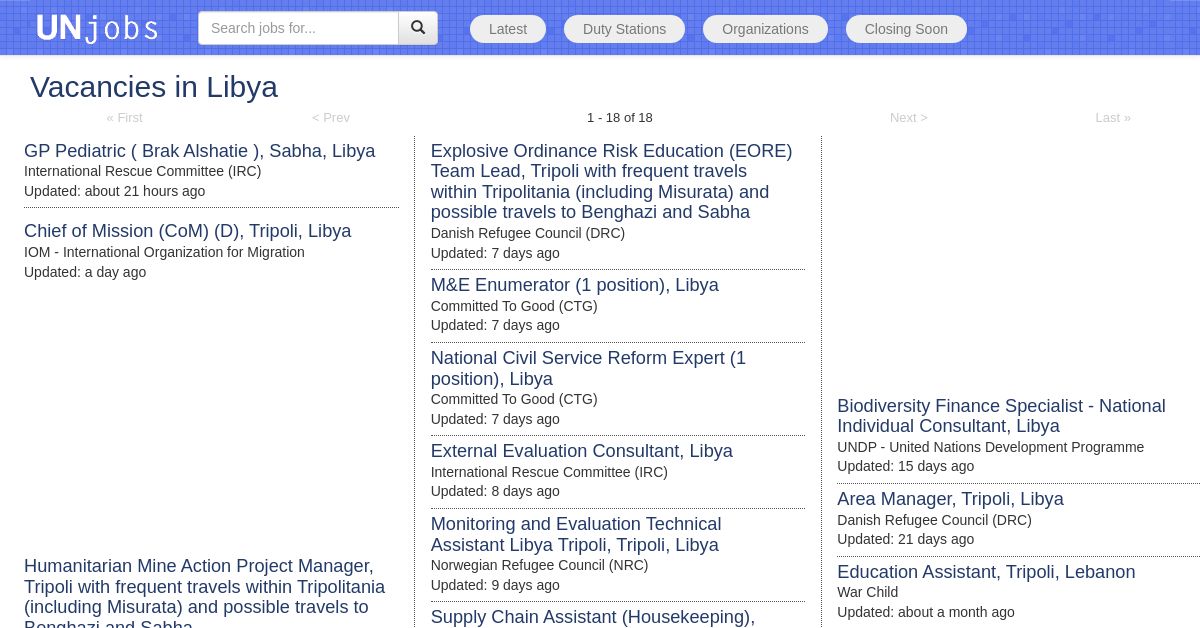Viewport: 1200px width, 628px height.
Task: Open Biodiversity Finance Specialist vacancy
Action: tap(1001, 416)
